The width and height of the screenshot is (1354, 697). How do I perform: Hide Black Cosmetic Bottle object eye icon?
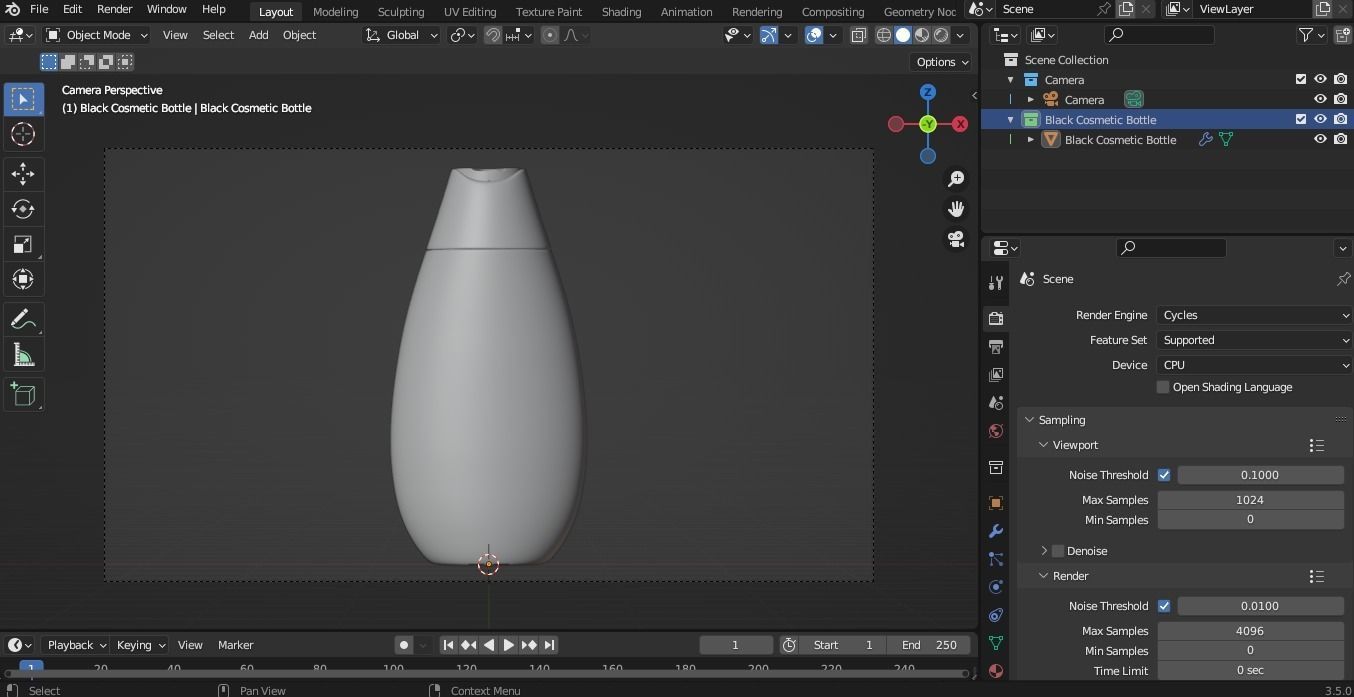(x=1320, y=139)
